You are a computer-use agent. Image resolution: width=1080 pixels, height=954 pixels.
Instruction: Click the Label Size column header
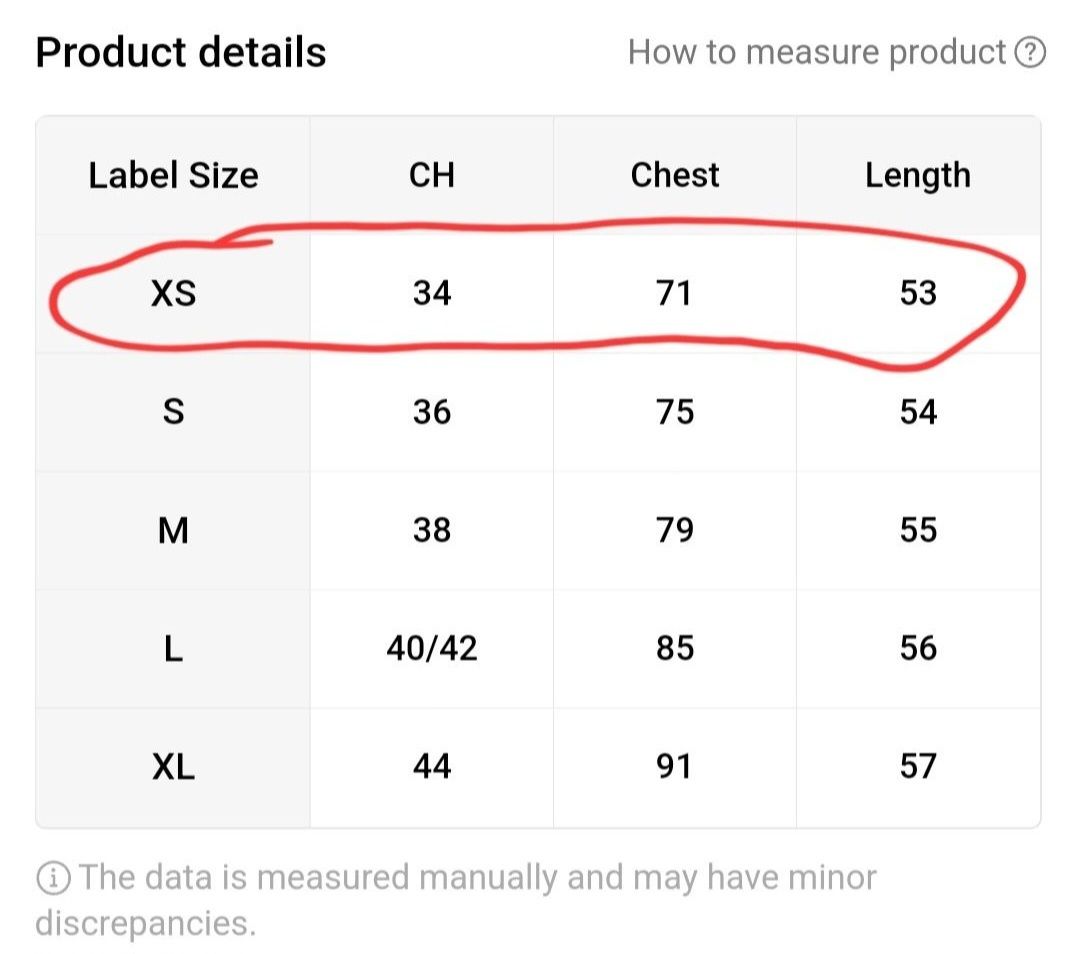click(174, 176)
